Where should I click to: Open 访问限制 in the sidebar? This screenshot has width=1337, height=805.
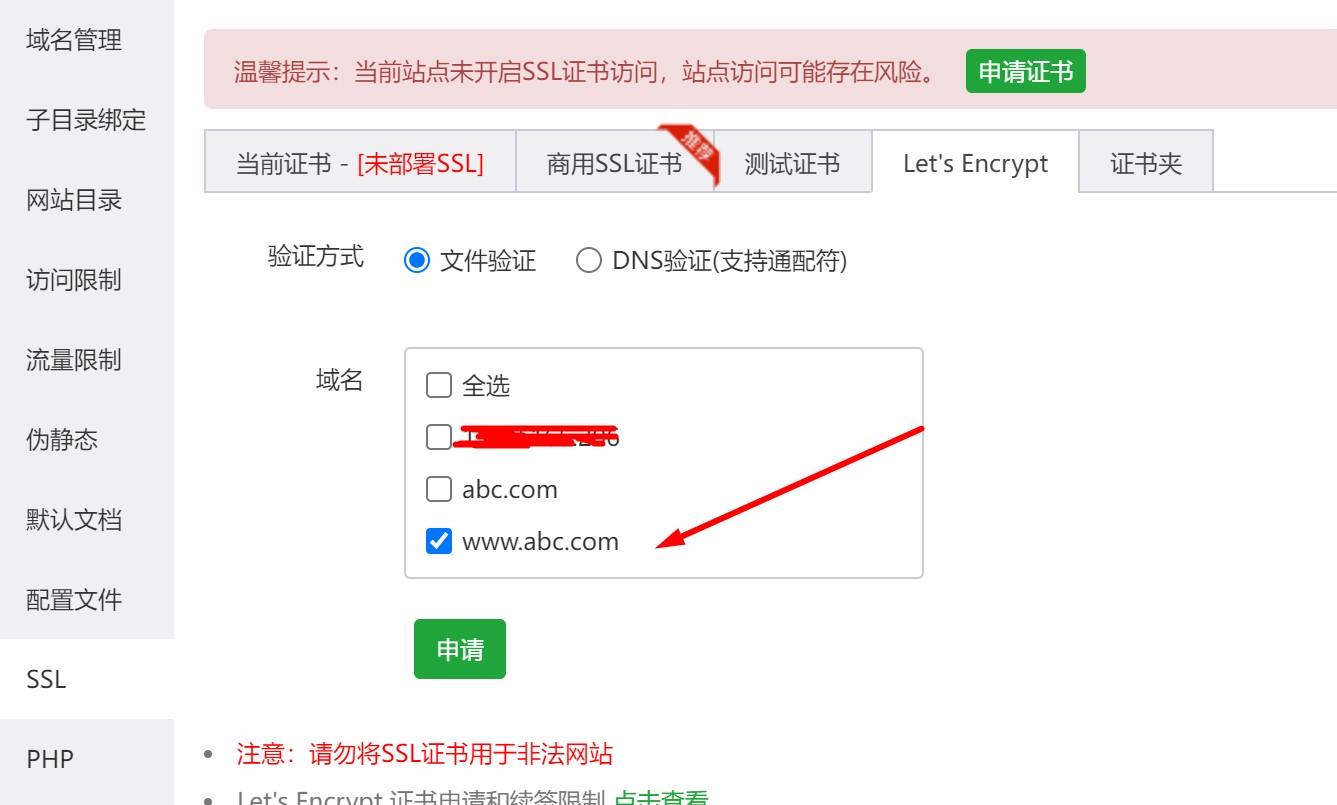pyautogui.click(x=74, y=280)
